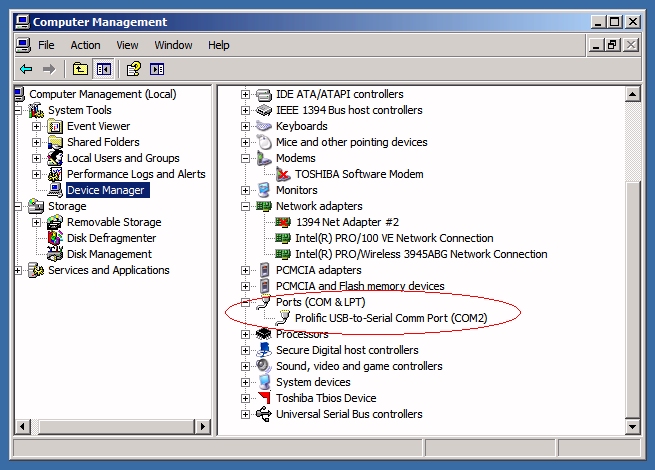The width and height of the screenshot is (655, 470).
Task: Click the Toshiba Tbios Device red icon
Action: click(264, 398)
